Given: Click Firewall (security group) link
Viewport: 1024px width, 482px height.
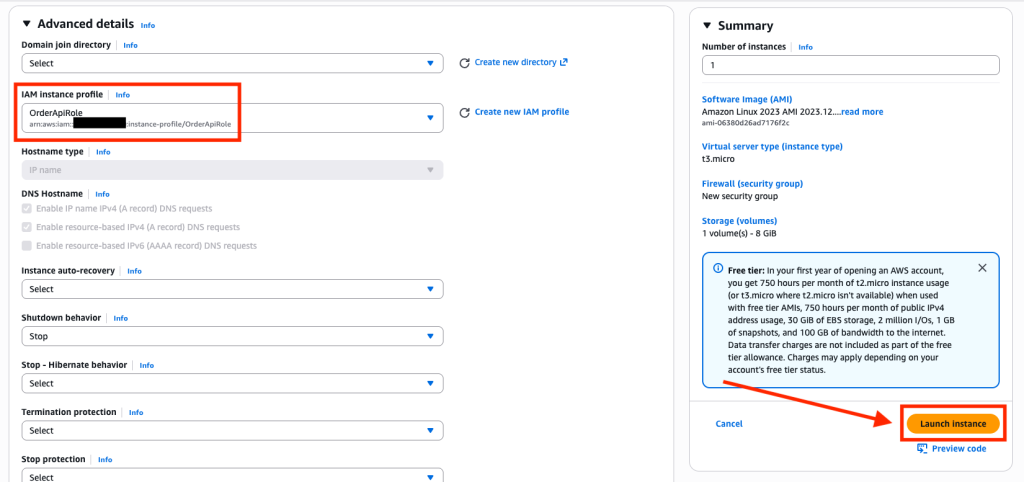Looking at the screenshot, I should tap(752, 184).
